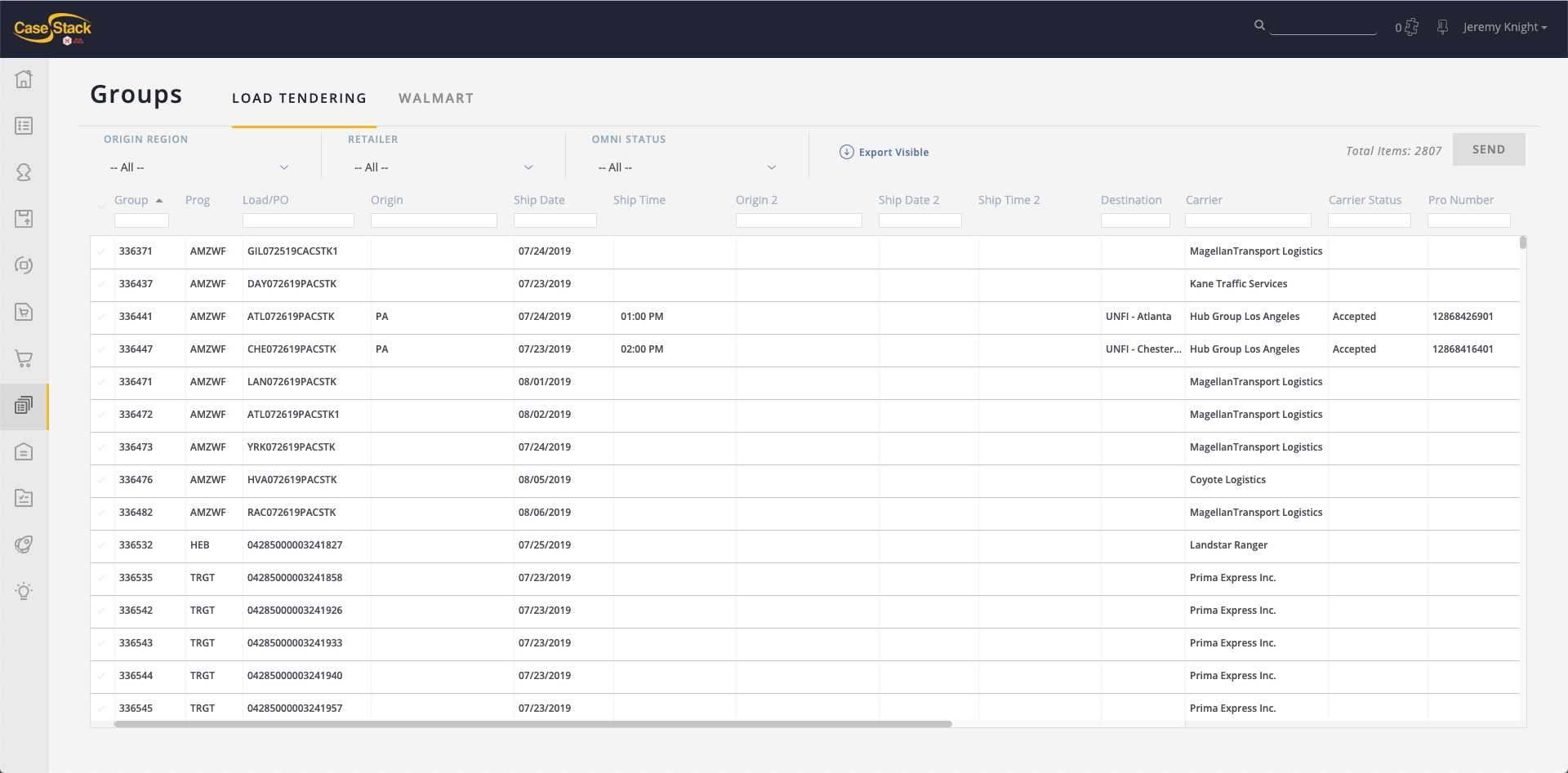This screenshot has width=1568, height=773.
Task: Switch to the Load Tendering tab
Action: click(299, 98)
